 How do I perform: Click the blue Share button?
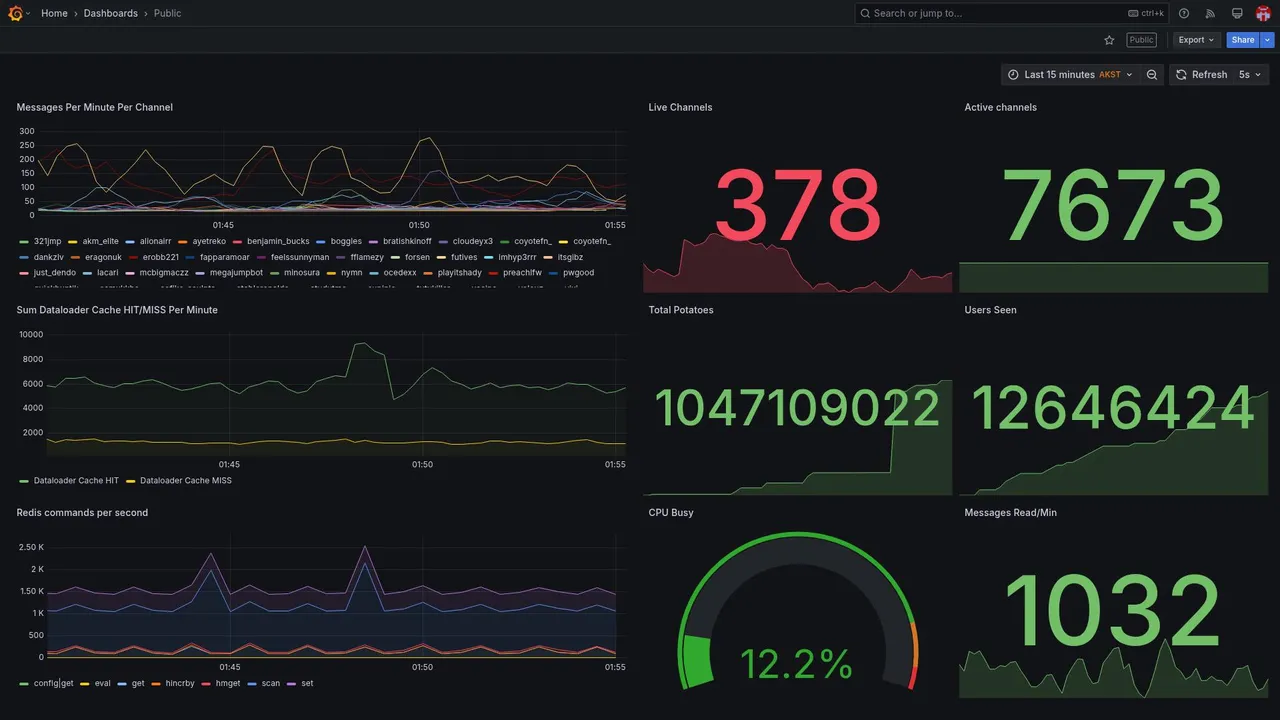coord(1243,40)
